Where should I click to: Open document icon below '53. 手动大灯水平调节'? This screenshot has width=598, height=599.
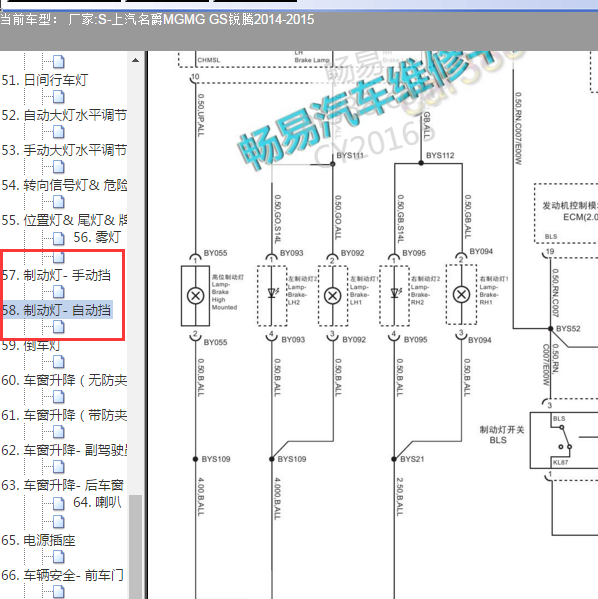[58, 167]
